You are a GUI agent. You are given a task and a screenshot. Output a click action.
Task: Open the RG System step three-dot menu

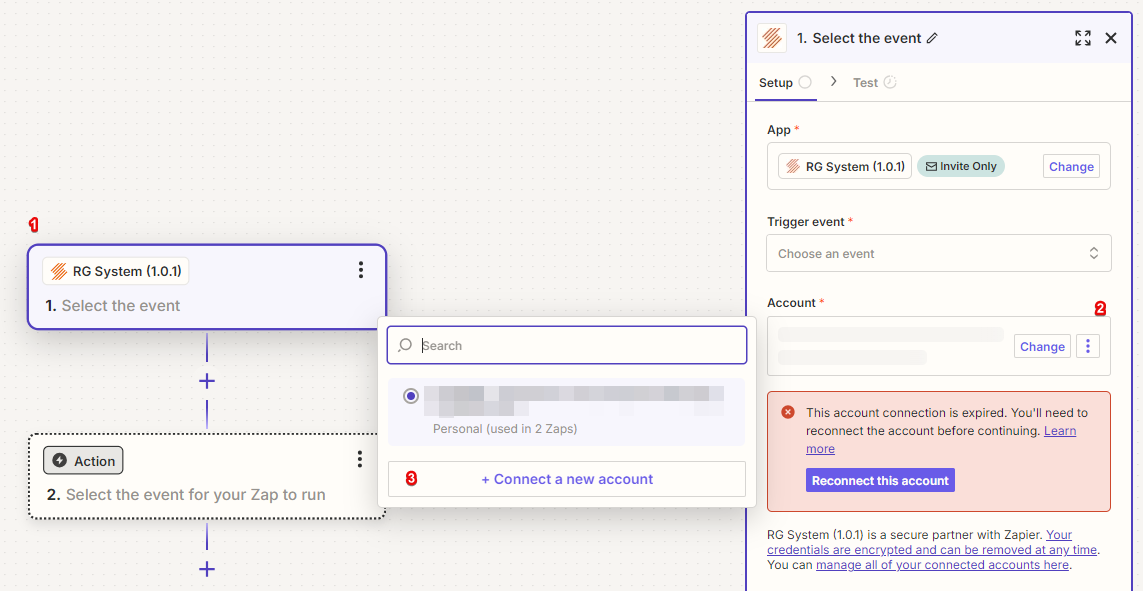[x=360, y=270]
